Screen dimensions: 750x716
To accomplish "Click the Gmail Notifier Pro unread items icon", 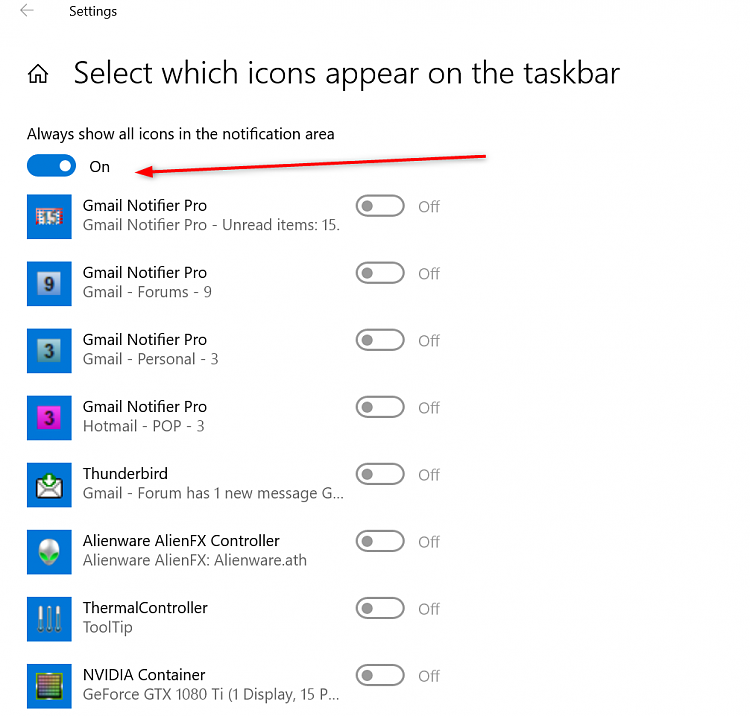I will click(49, 217).
